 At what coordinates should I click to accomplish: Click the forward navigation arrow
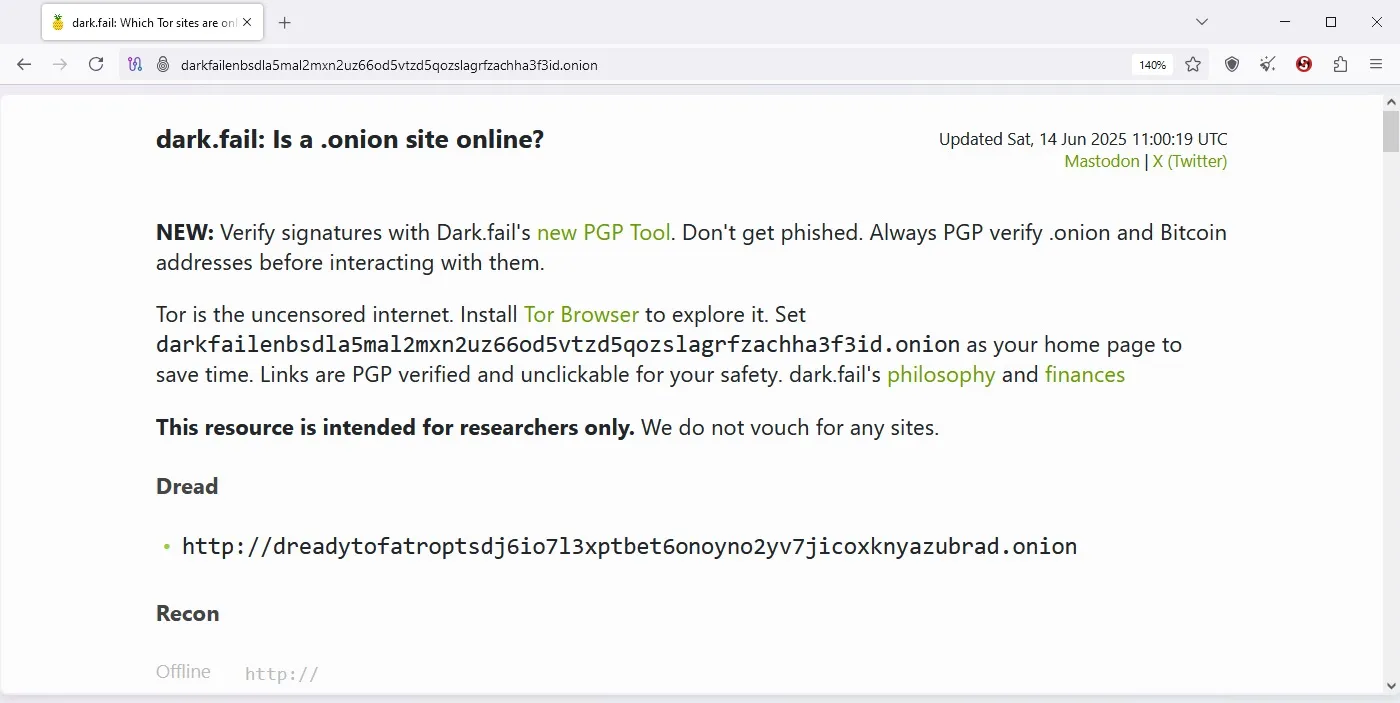click(x=60, y=64)
